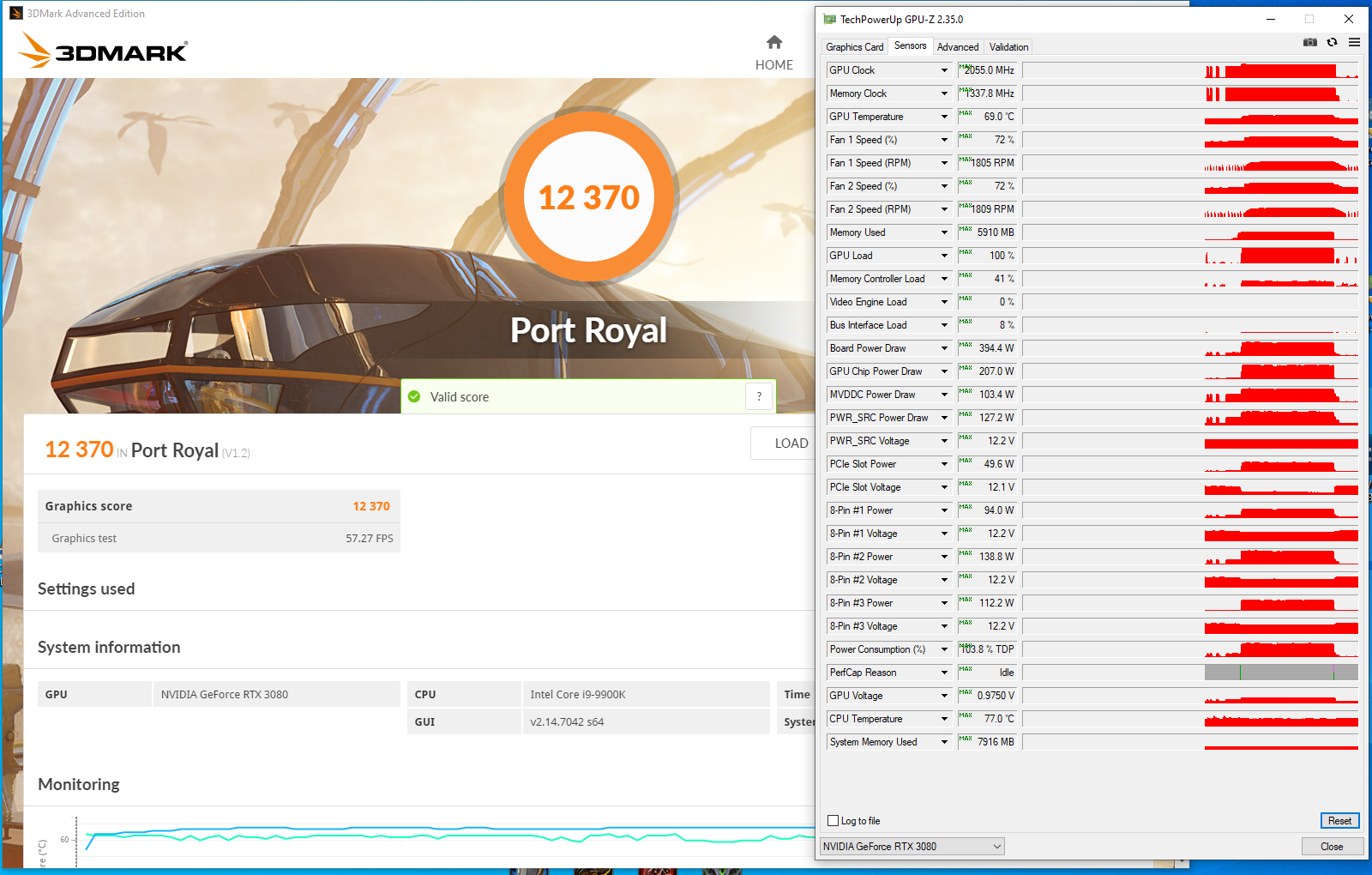Click the GPU Clock sensor graph
1372x875 pixels.
tap(1190, 70)
